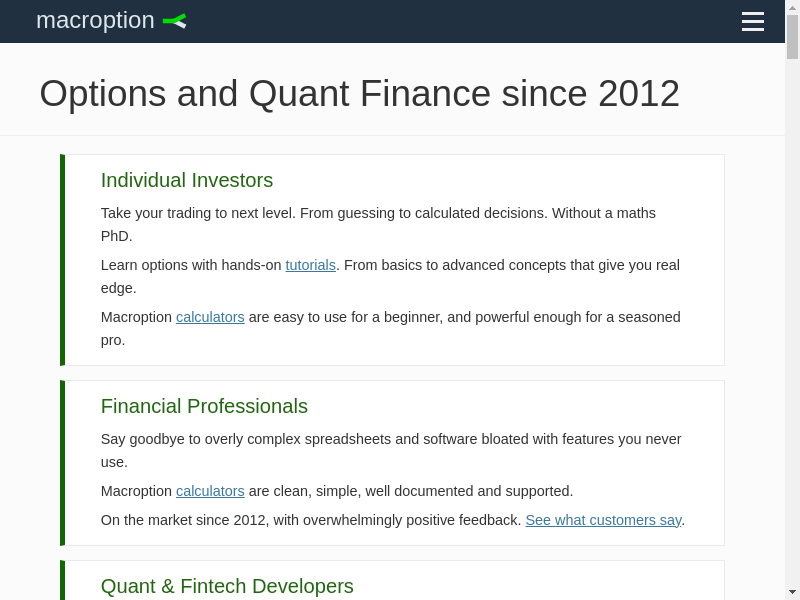Image resolution: width=800 pixels, height=600 pixels.
Task: Click green side bar of Financial Professionals card
Action: 62,463
